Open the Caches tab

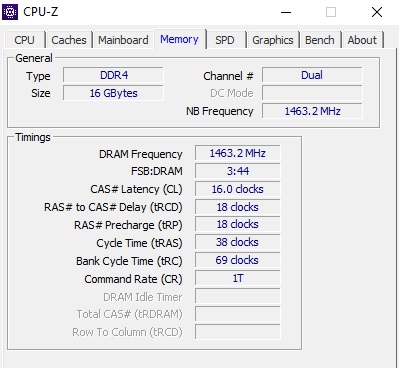click(69, 40)
